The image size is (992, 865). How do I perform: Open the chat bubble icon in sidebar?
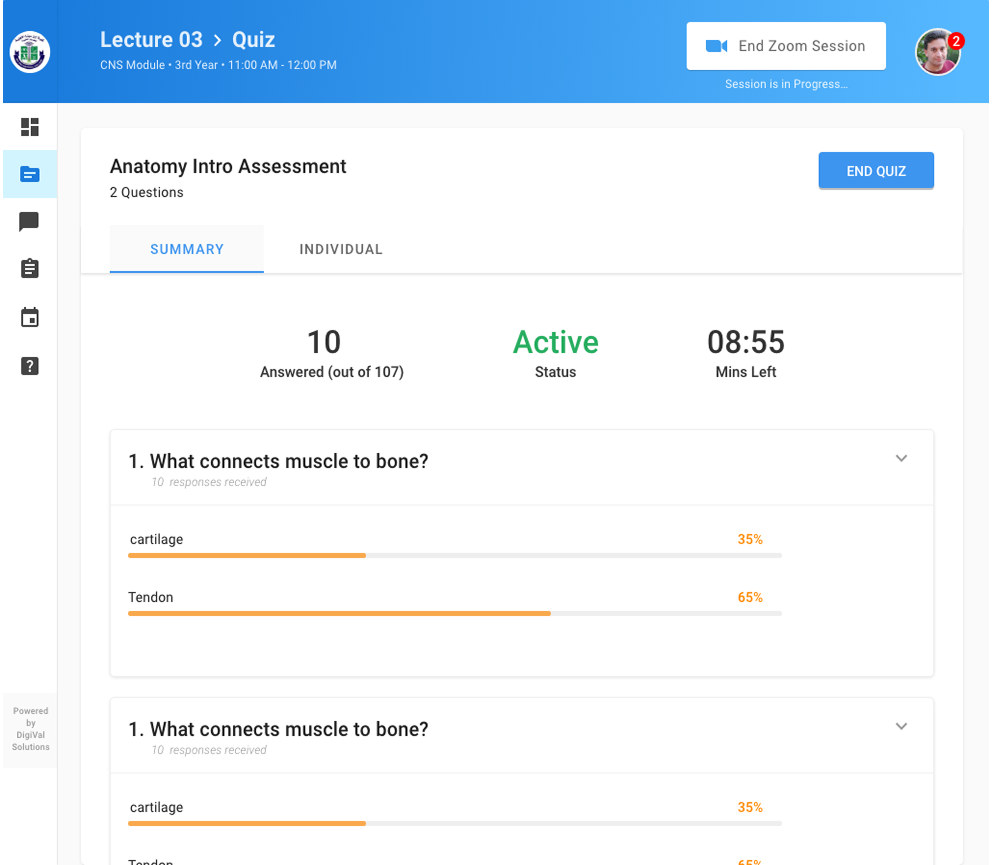click(x=29, y=221)
